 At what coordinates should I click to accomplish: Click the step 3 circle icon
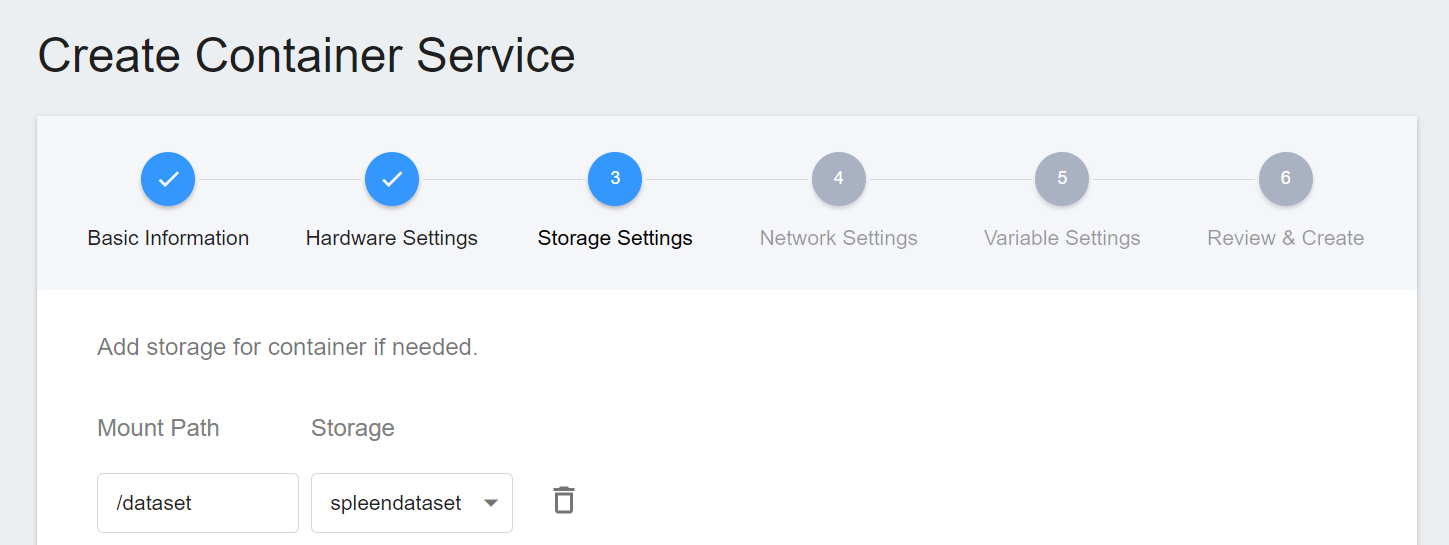point(615,179)
